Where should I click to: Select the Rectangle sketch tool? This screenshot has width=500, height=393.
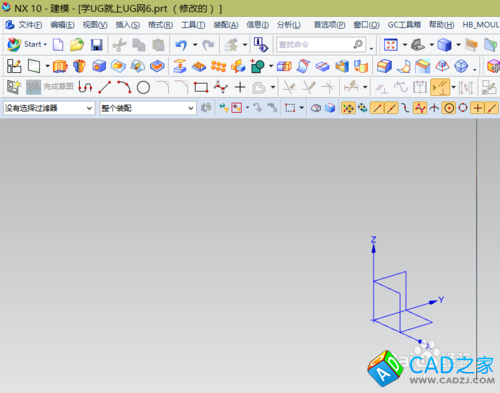[x=201, y=88]
